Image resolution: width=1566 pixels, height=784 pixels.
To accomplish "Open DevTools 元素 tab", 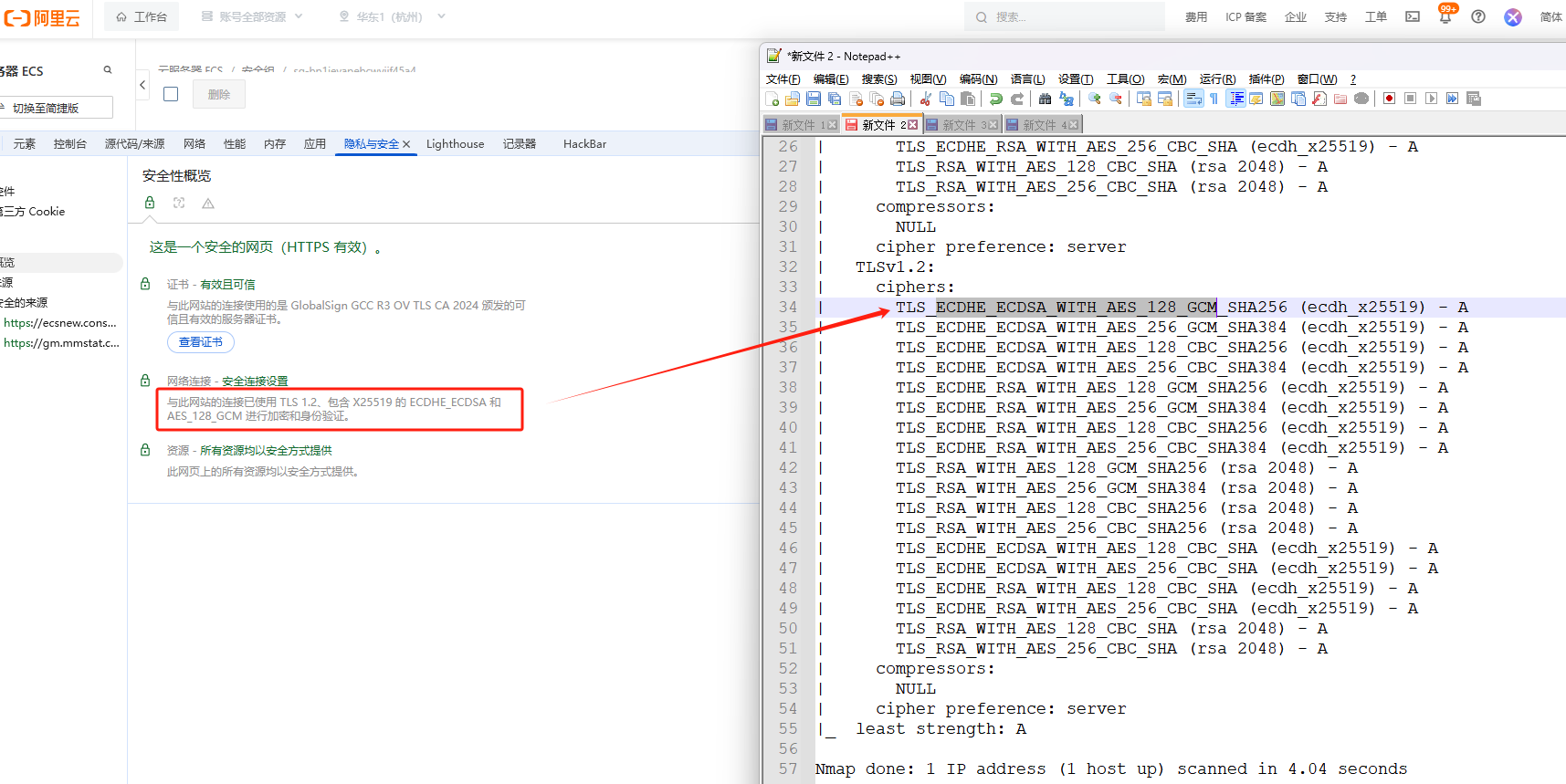I will pos(24,143).
